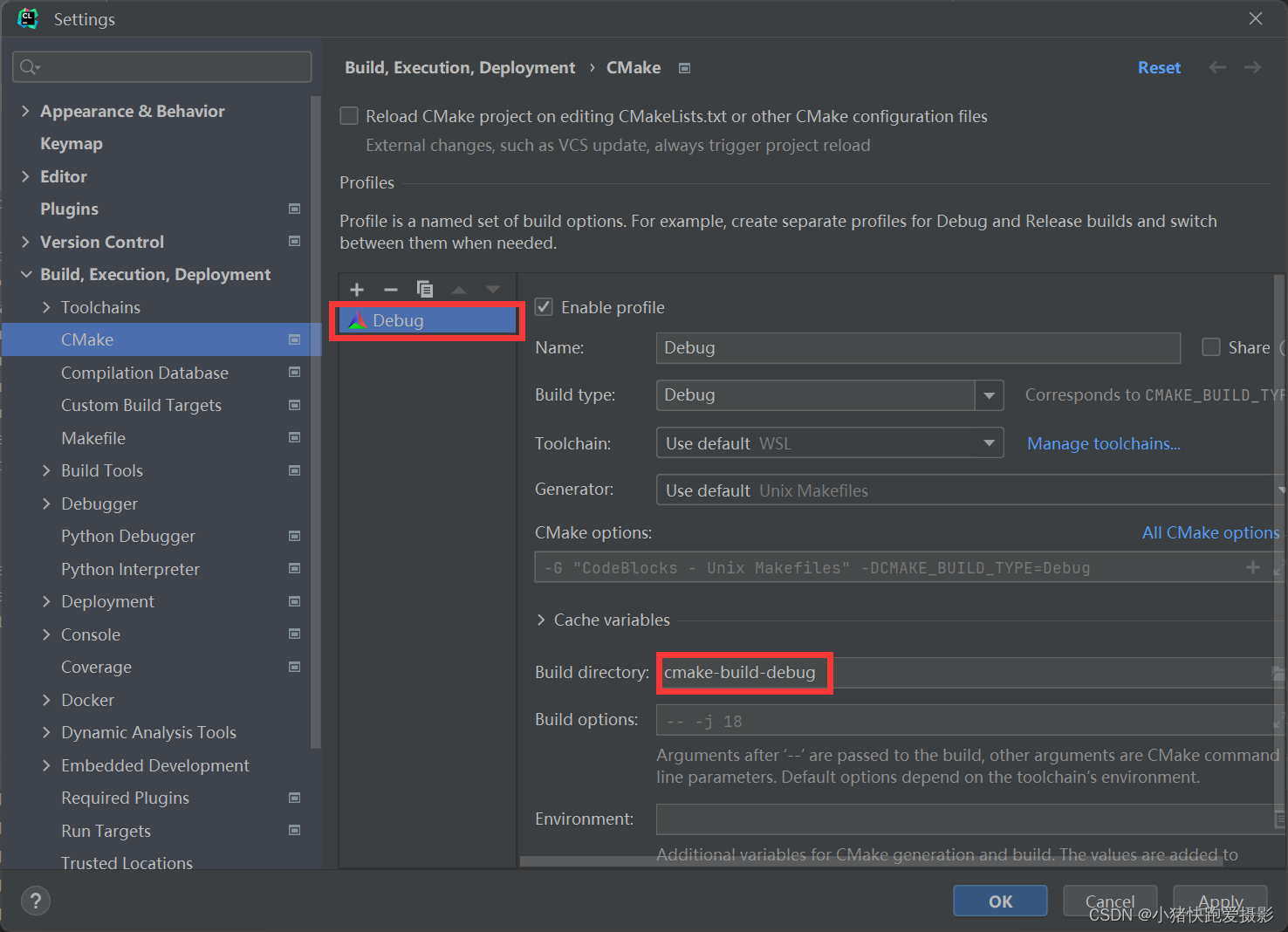1288x932 pixels.
Task: Click the project-settings icon beside Python Debugger
Action: point(295,536)
